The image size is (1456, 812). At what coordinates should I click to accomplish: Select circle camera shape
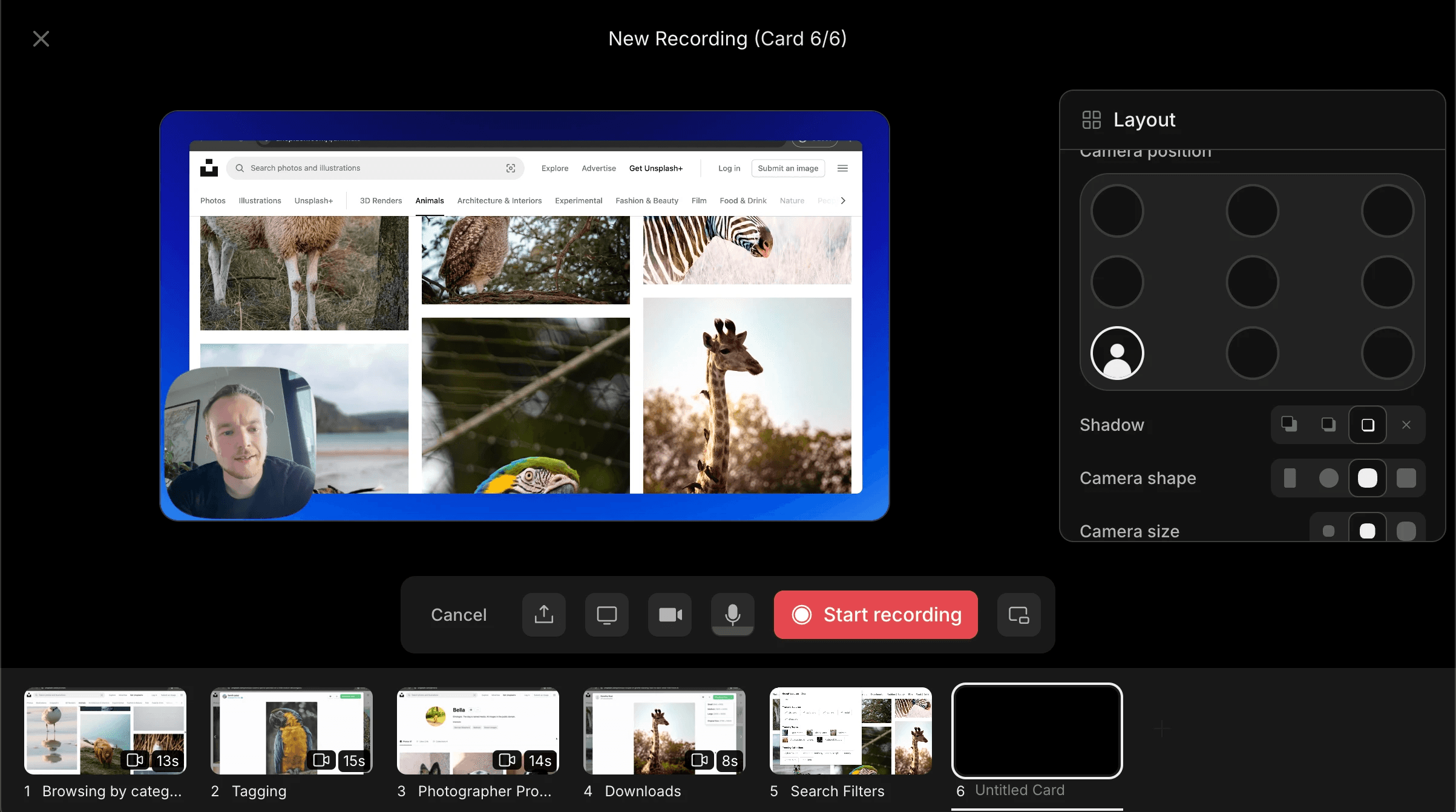1328,478
